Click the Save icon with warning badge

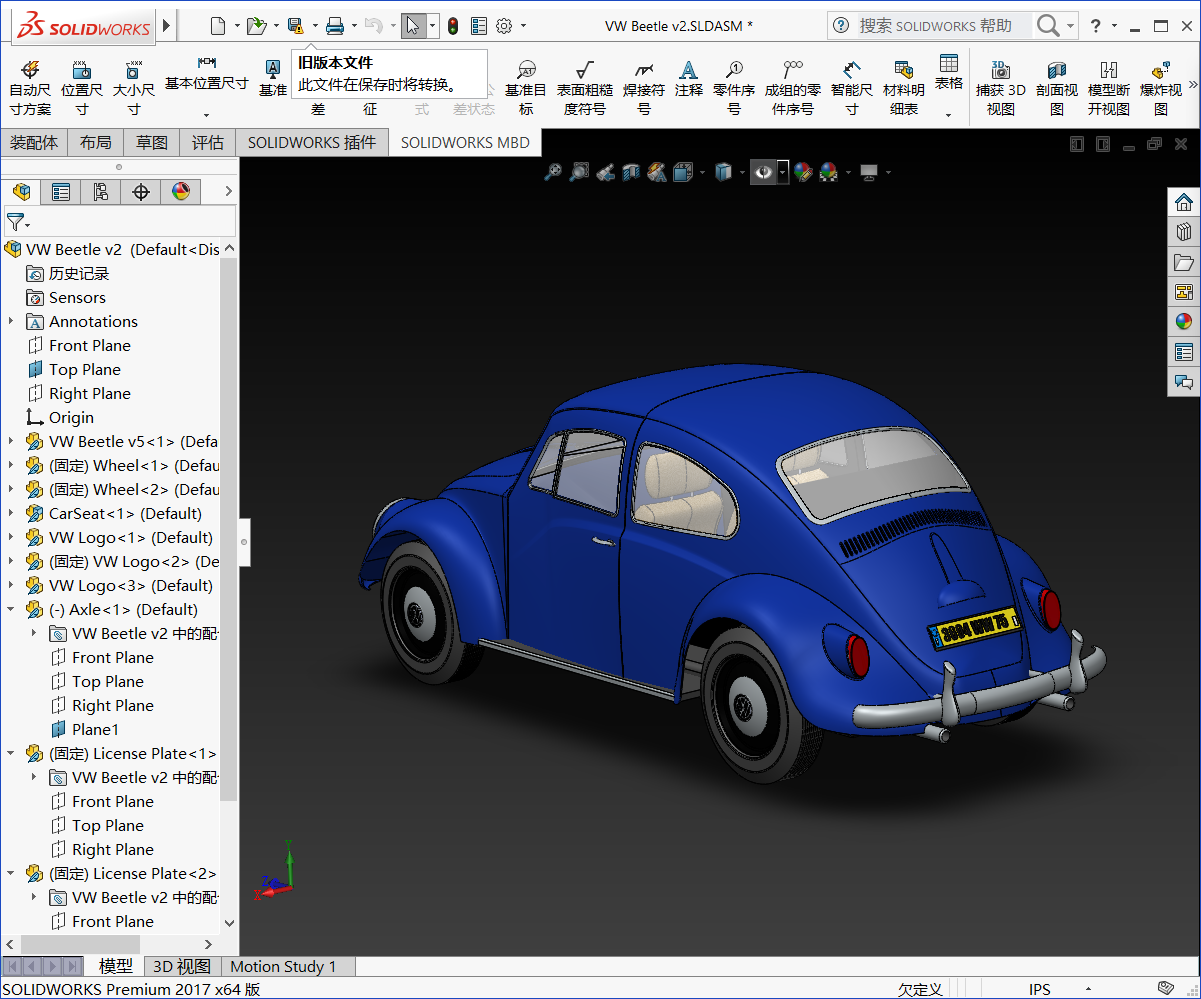pos(295,25)
